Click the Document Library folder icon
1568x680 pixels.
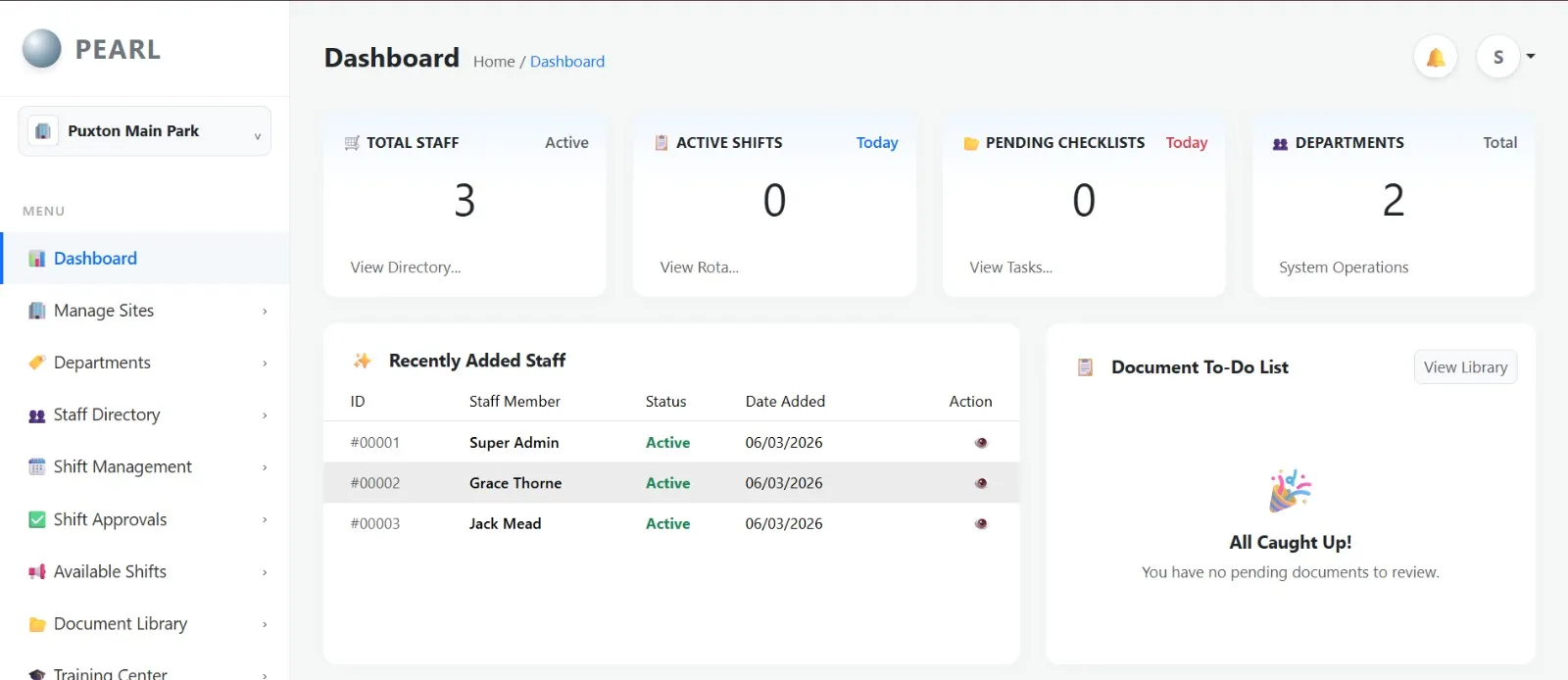(37, 624)
